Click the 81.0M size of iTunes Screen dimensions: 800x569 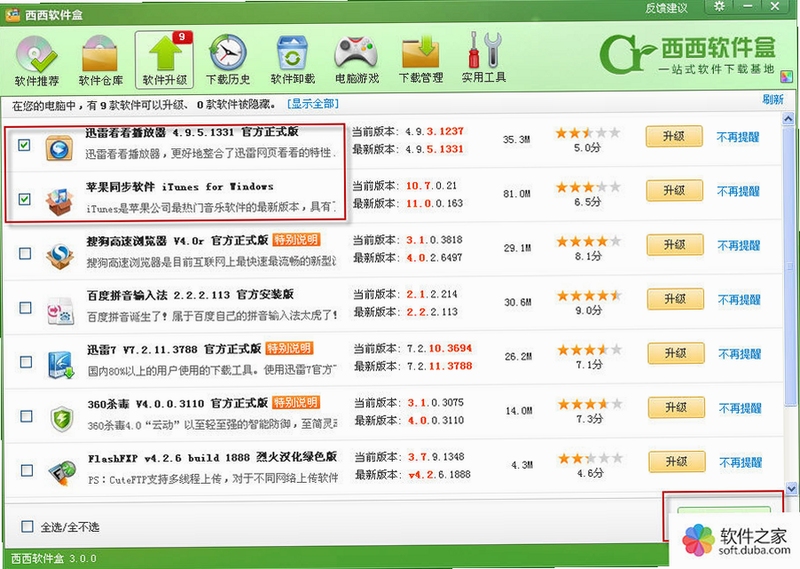click(x=517, y=194)
